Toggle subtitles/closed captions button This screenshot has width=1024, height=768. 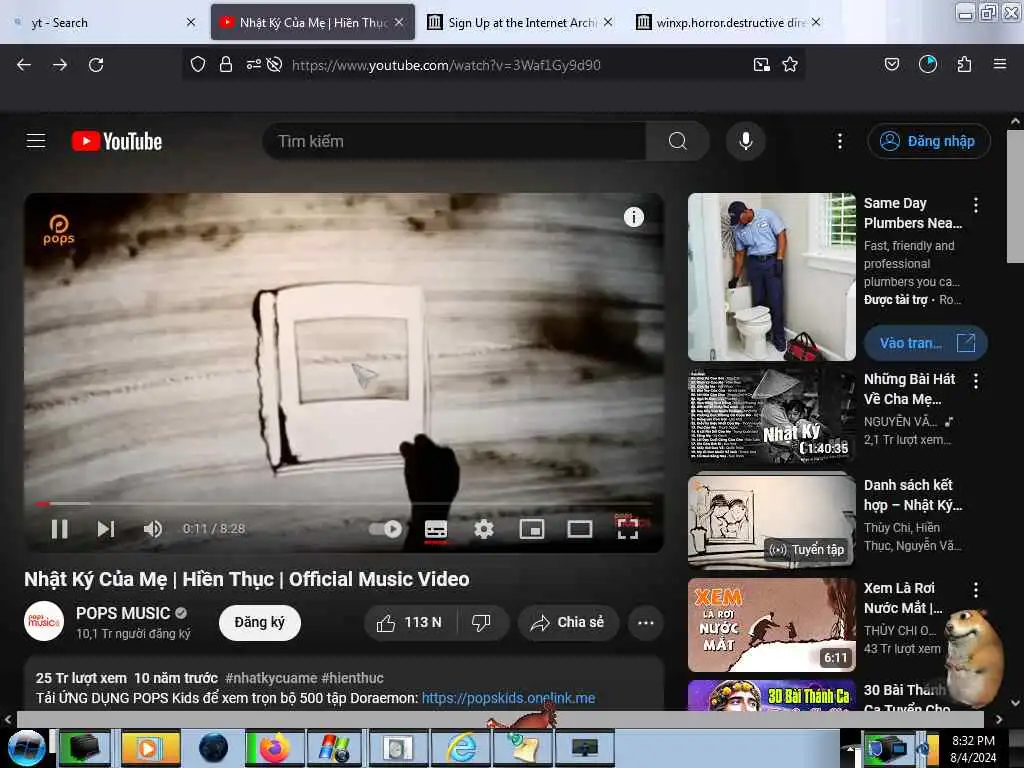point(436,529)
